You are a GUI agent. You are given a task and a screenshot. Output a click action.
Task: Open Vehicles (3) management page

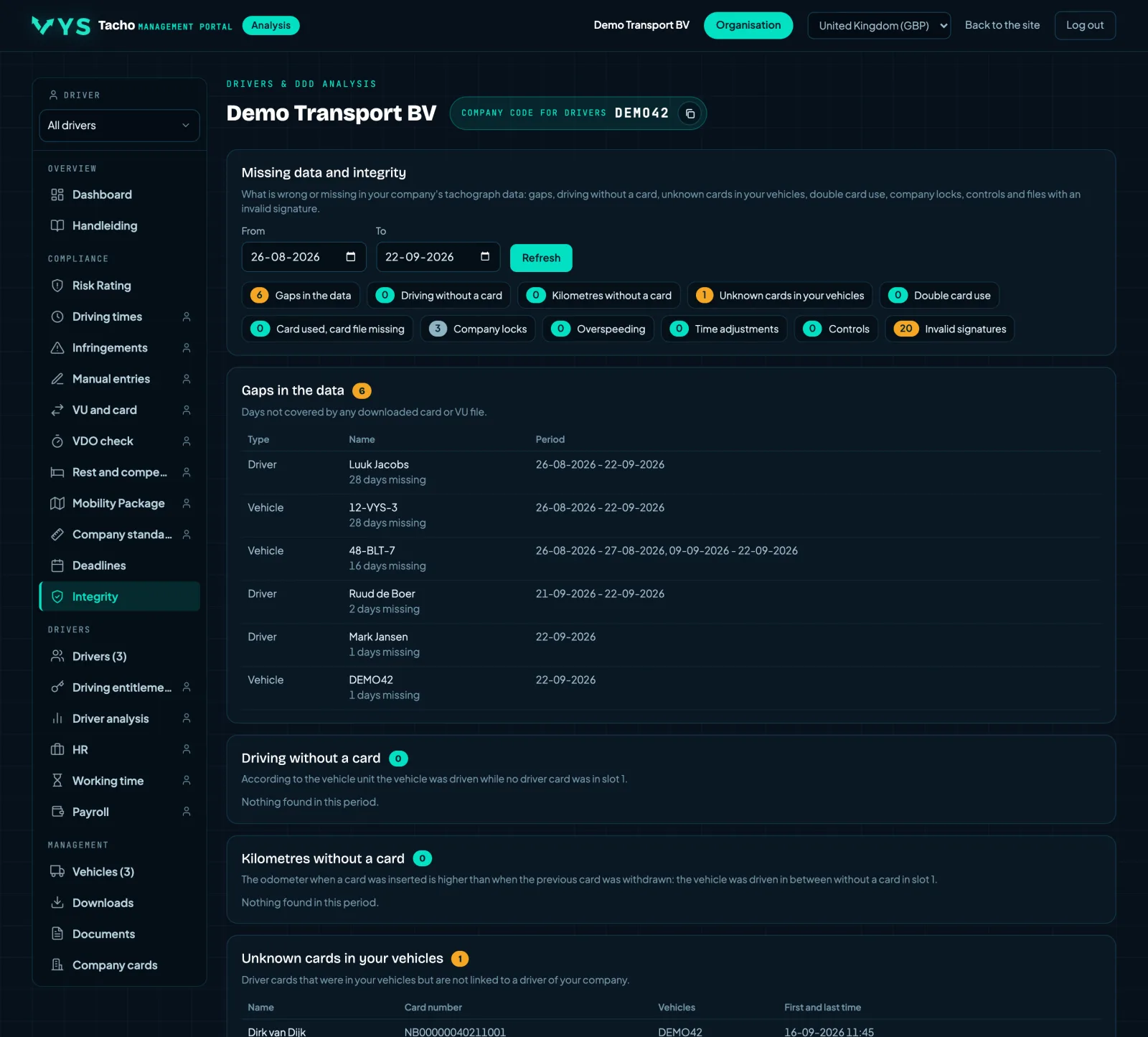pos(120,872)
